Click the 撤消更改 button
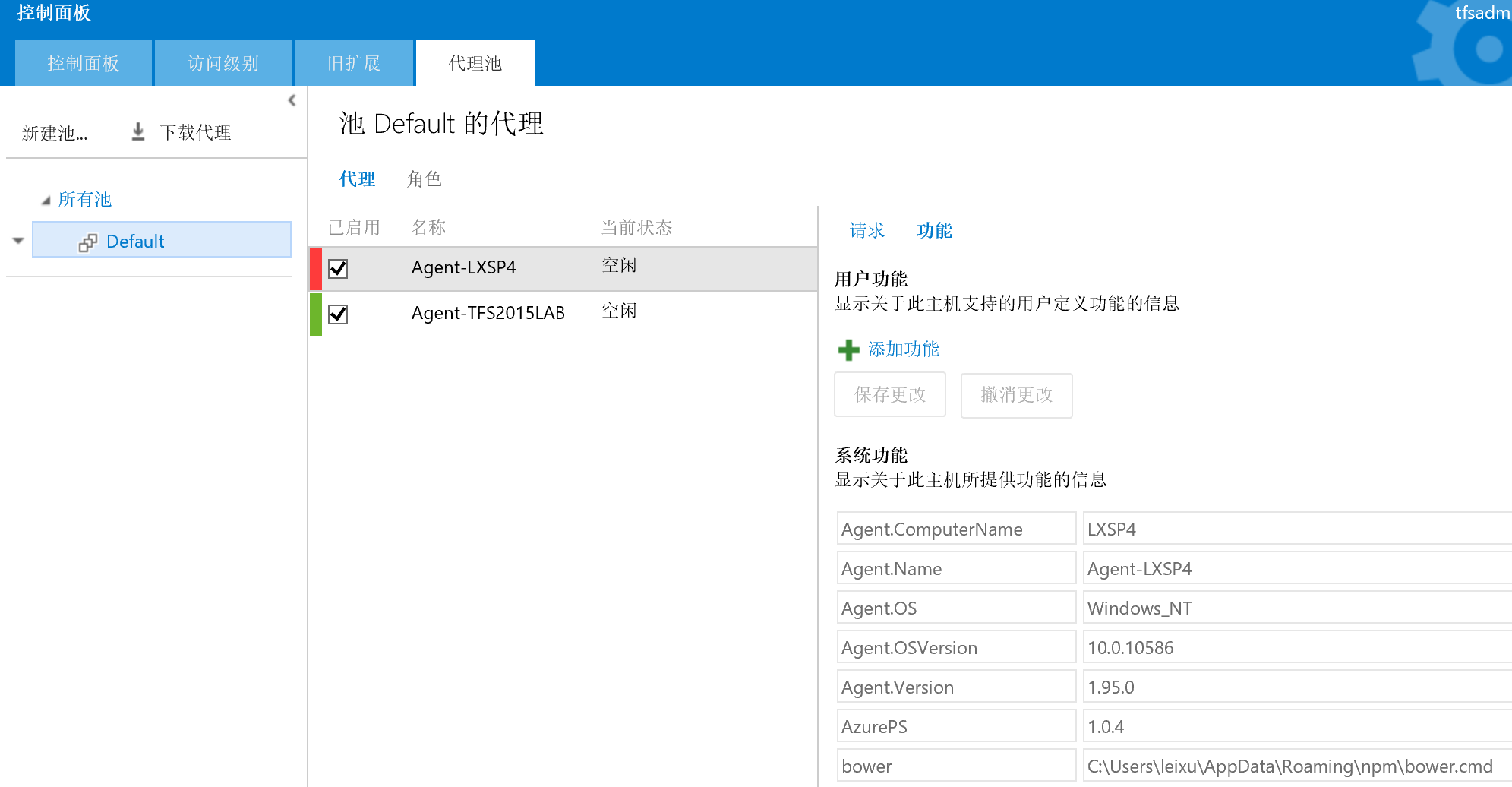 [1017, 395]
